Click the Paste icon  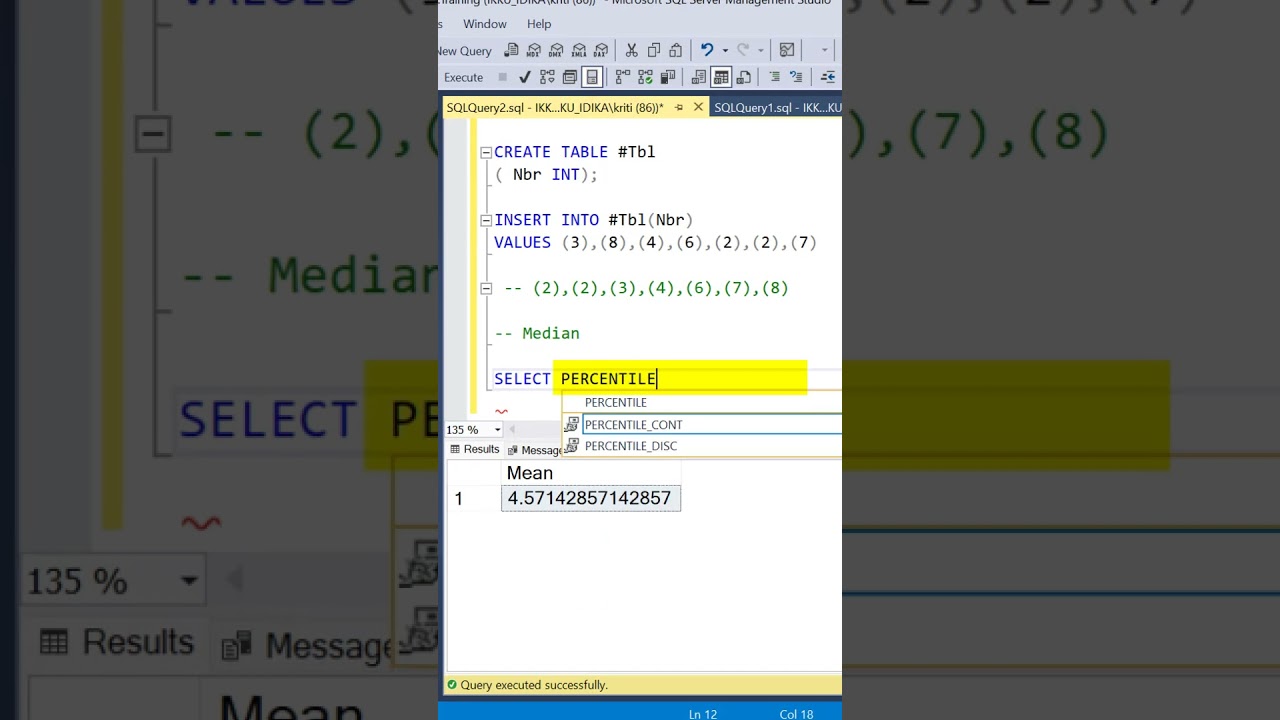tap(675, 50)
